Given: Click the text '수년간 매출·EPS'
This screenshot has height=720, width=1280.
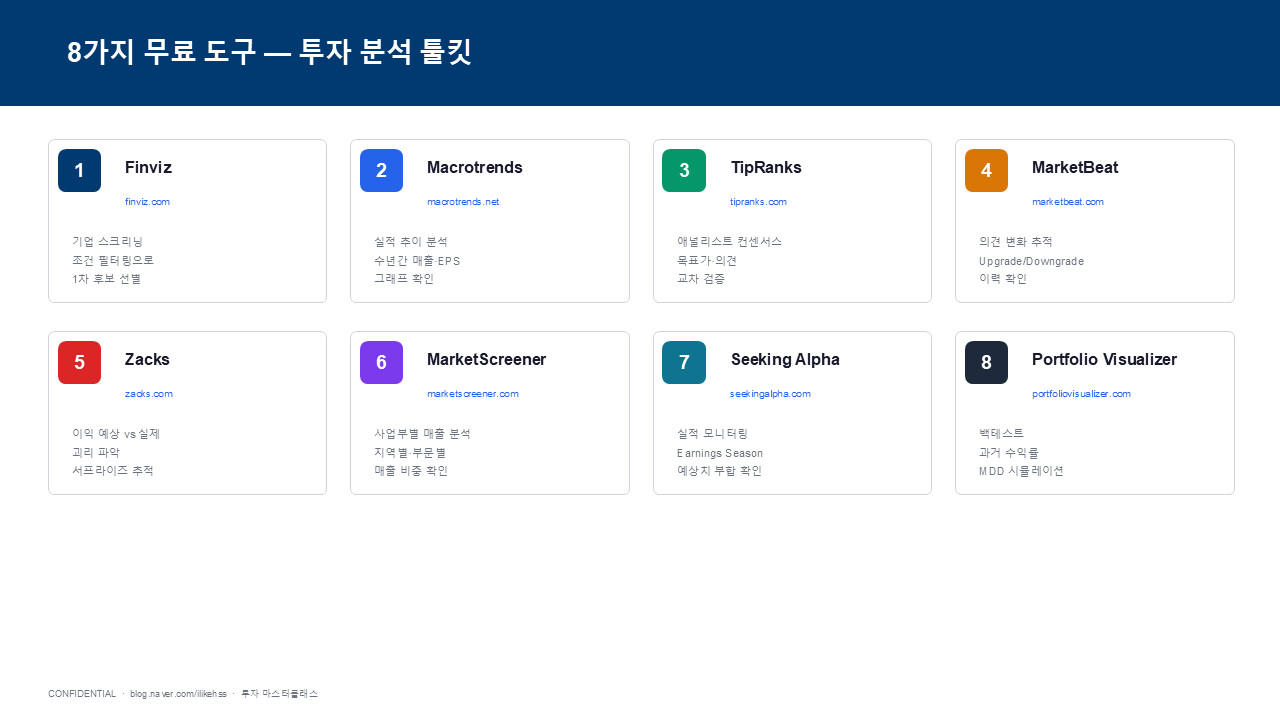Looking at the screenshot, I should [417, 260].
